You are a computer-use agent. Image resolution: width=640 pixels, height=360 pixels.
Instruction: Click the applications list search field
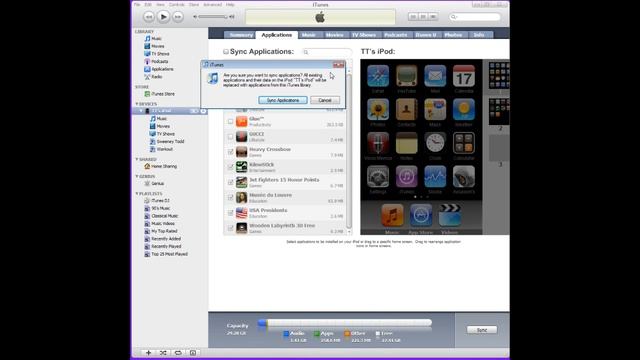[327, 52]
